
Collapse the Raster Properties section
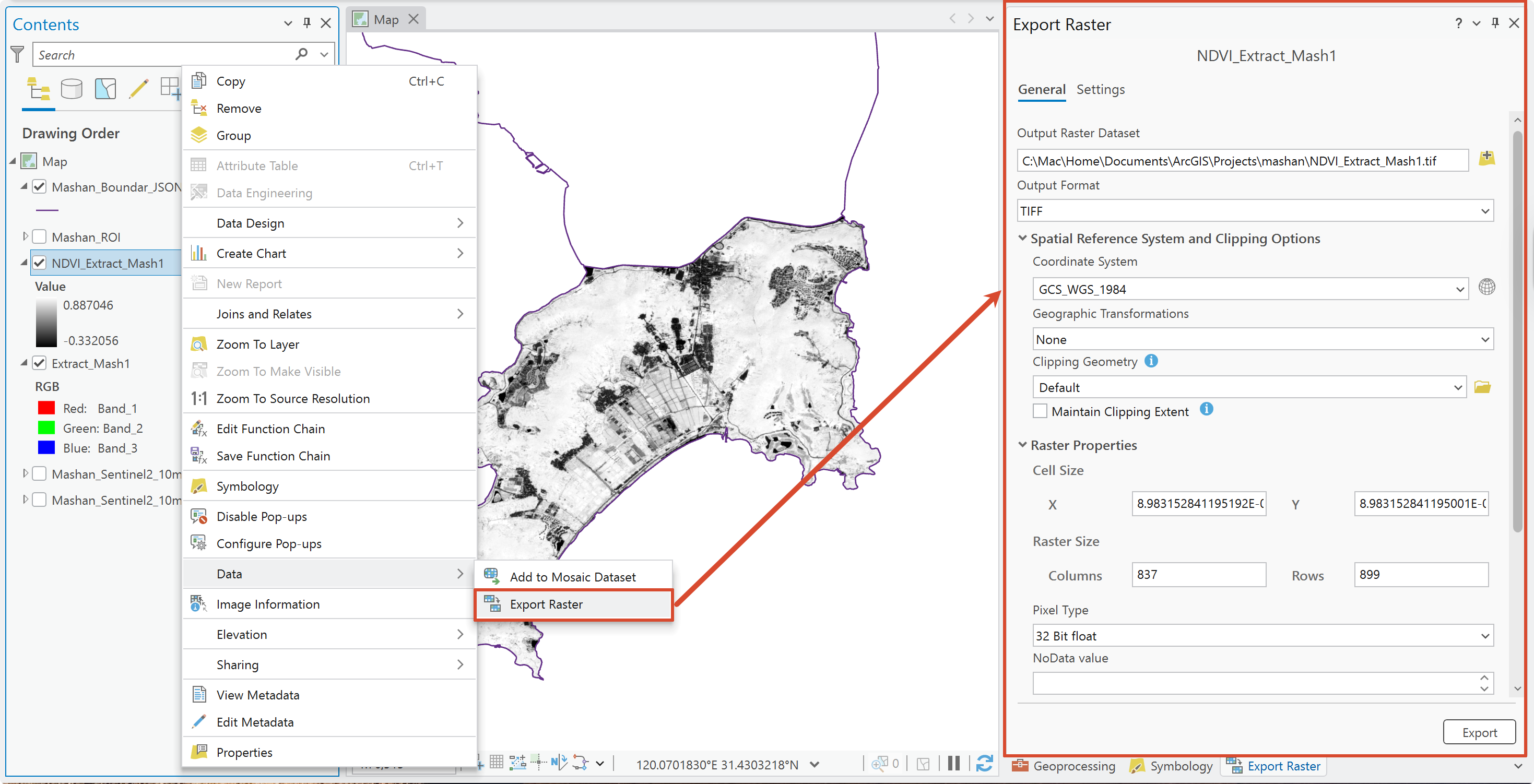pyautogui.click(x=1022, y=445)
